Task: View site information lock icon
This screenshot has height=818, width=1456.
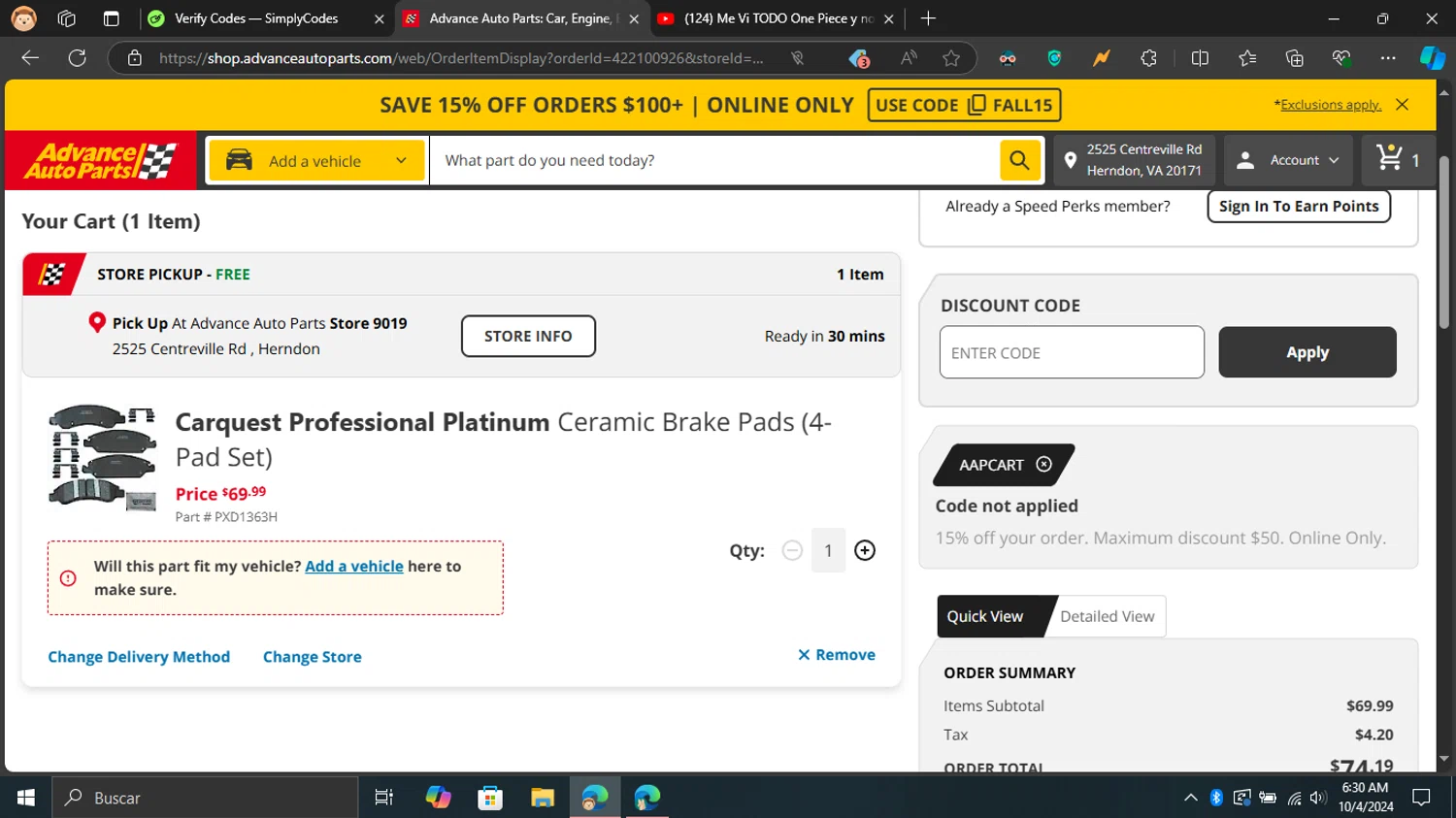Action: [135, 58]
